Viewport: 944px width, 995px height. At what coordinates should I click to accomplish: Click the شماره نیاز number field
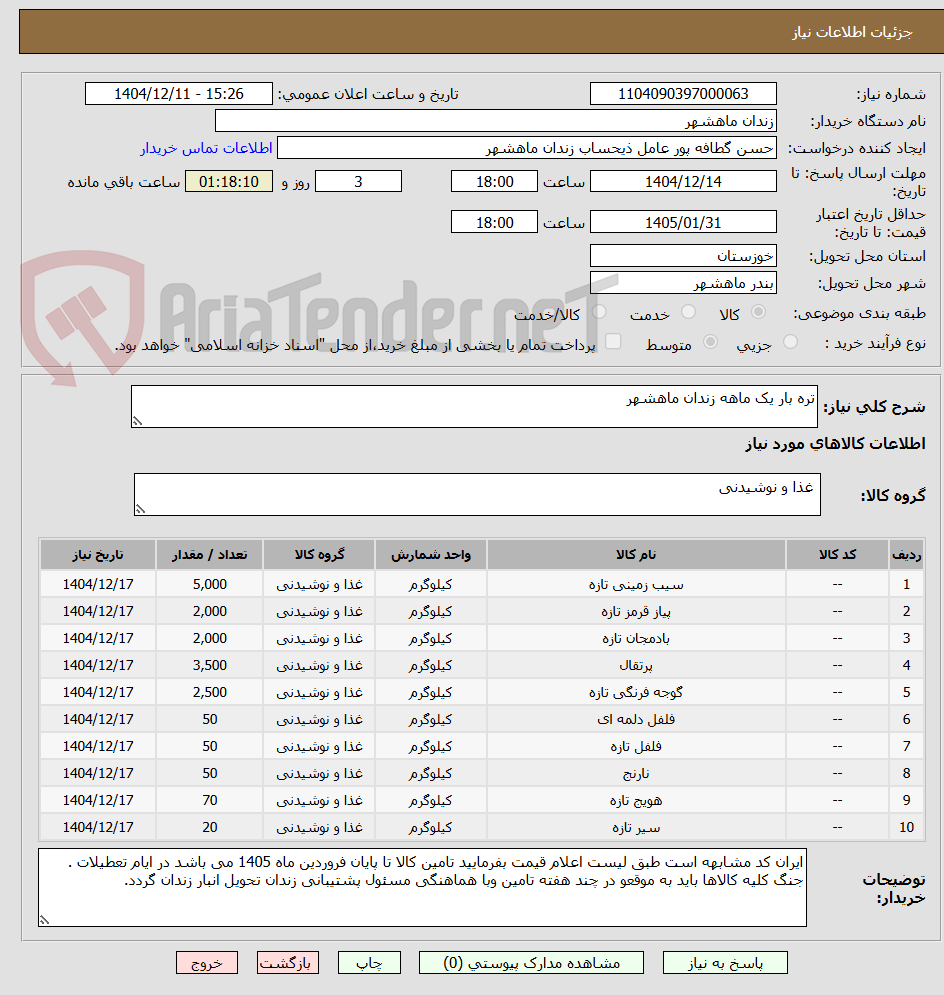coord(683,94)
